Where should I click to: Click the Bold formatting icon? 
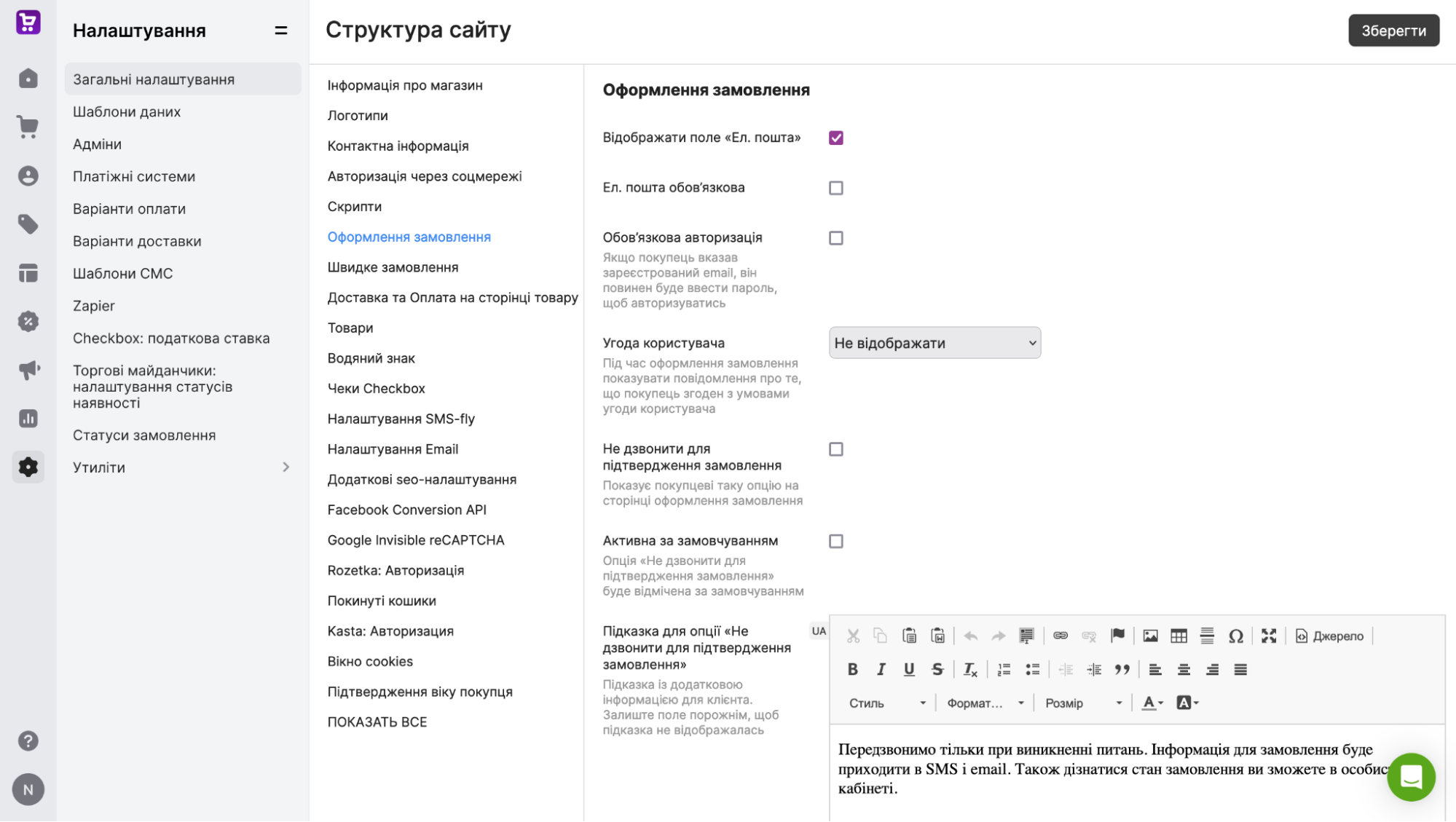tap(852, 670)
